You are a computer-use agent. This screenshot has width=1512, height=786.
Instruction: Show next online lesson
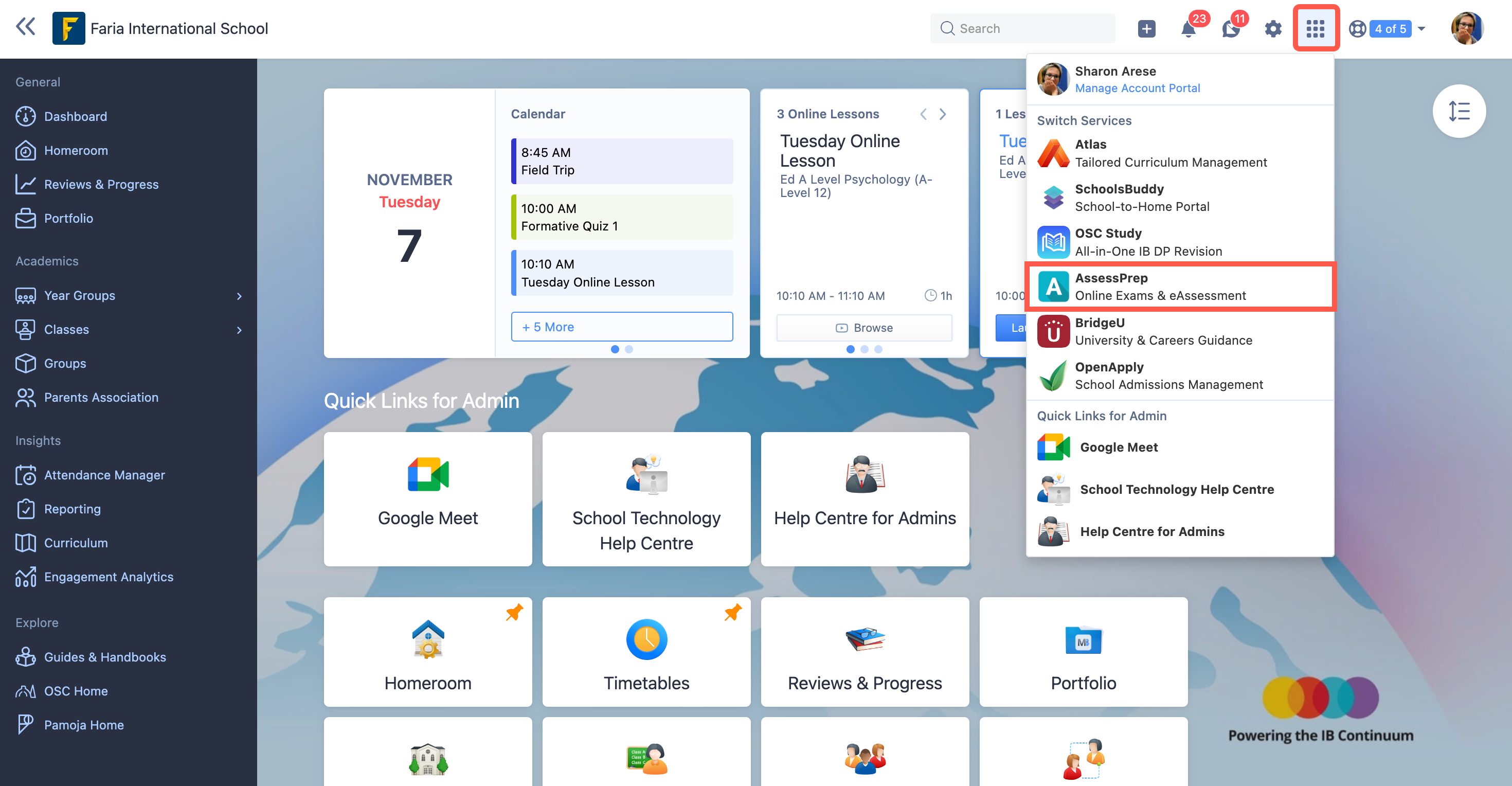tap(943, 114)
